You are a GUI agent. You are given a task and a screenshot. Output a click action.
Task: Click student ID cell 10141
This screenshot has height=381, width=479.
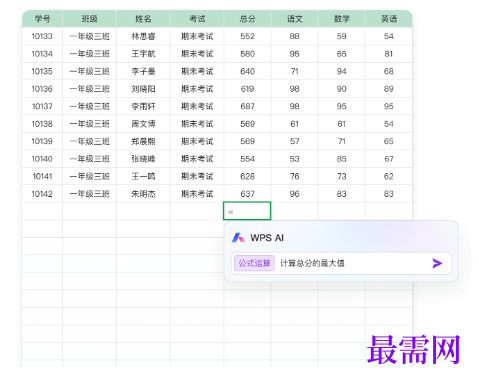click(x=42, y=176)
